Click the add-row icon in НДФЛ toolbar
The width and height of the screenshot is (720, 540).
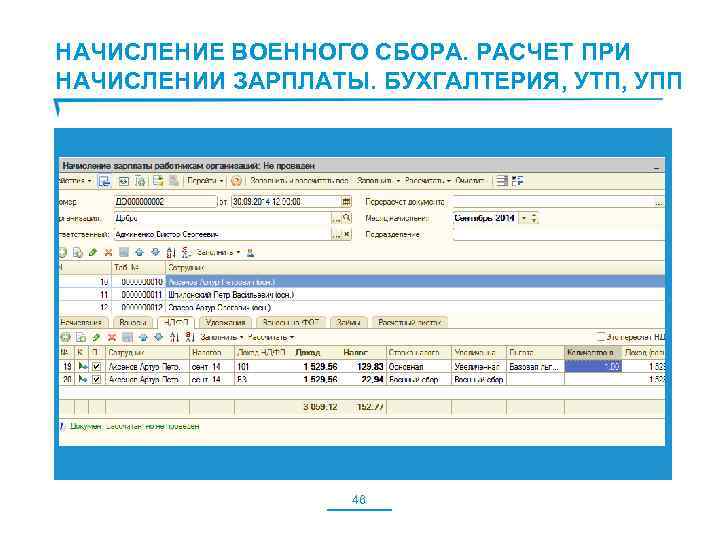(66, 338)
